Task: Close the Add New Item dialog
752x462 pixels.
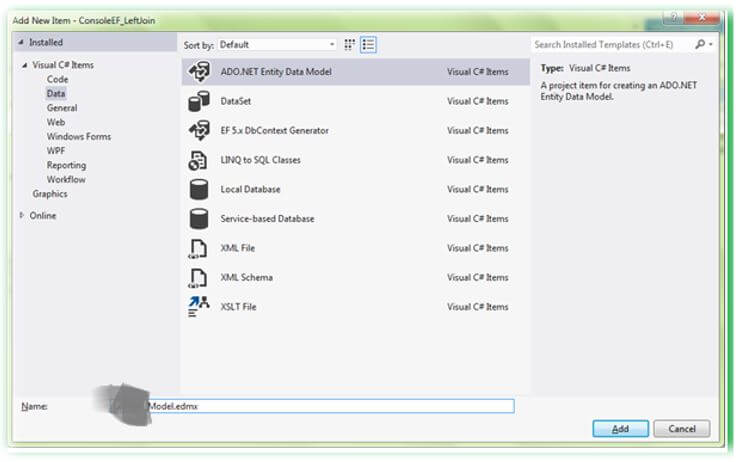Action: [702, 18]
